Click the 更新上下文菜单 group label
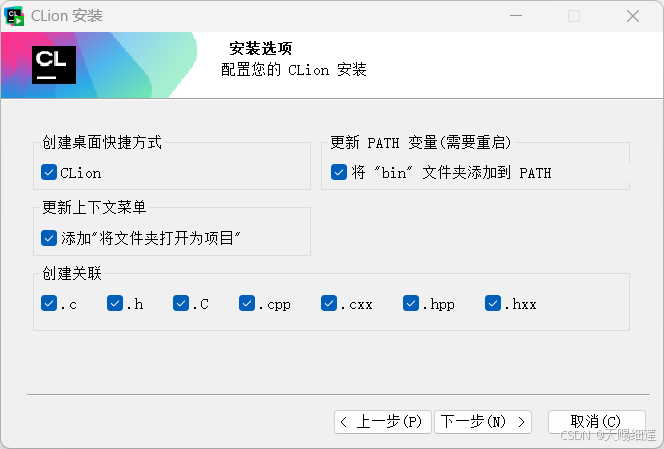The height and width of the screenshot is (449, 664). (94, 207)
